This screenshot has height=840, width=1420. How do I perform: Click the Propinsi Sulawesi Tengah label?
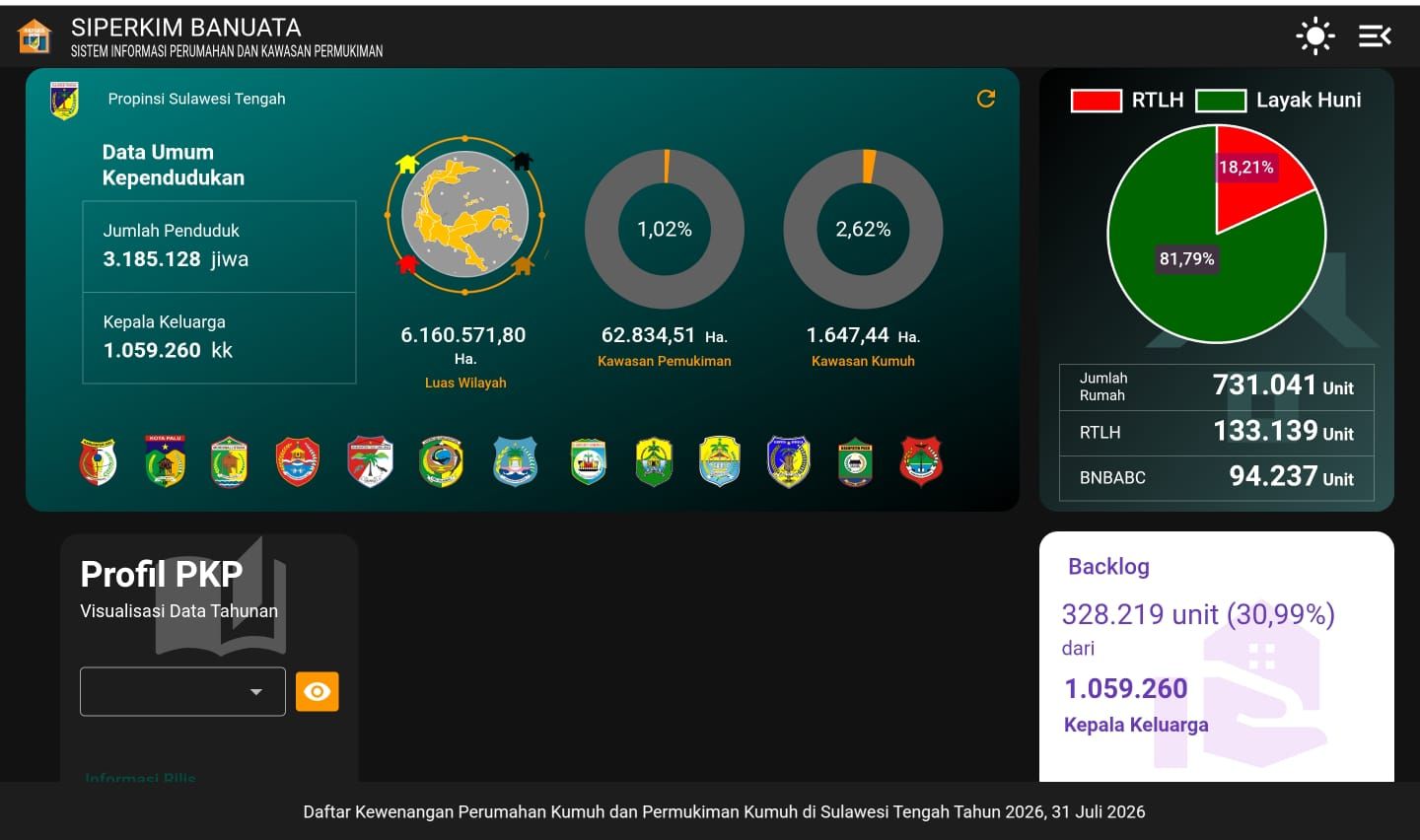(196, 99)
